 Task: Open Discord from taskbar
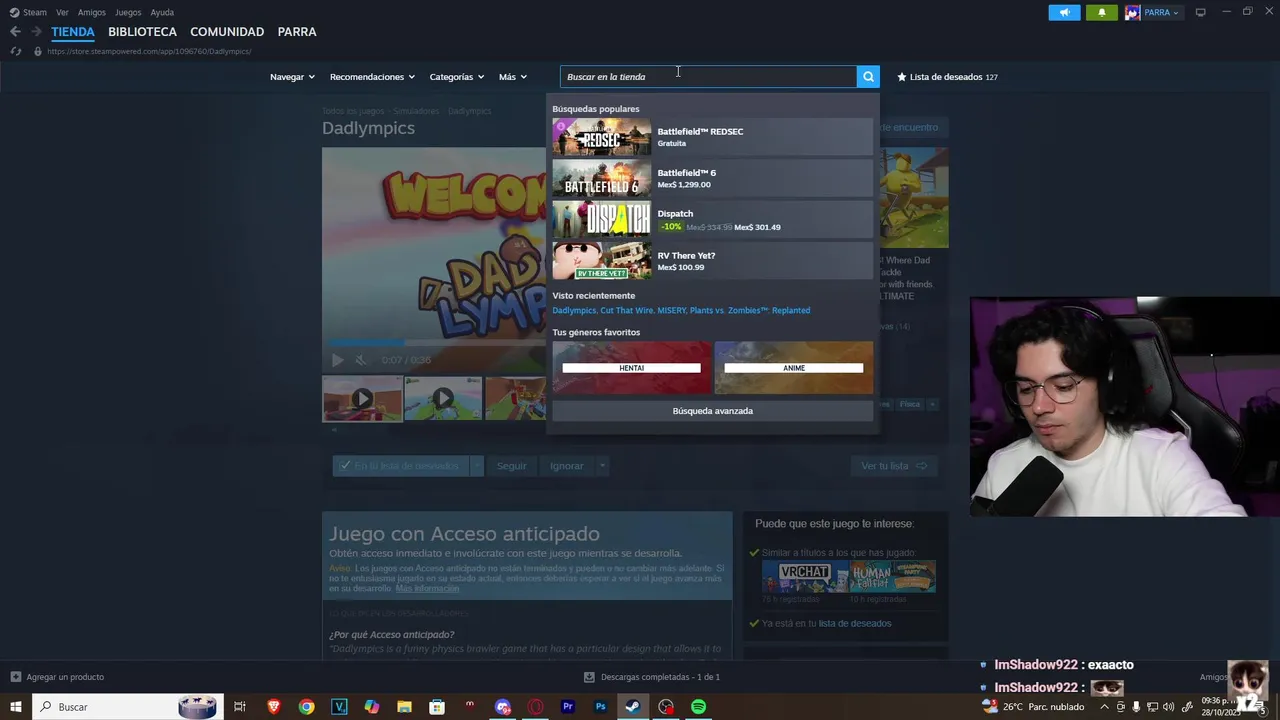(503, 707)
